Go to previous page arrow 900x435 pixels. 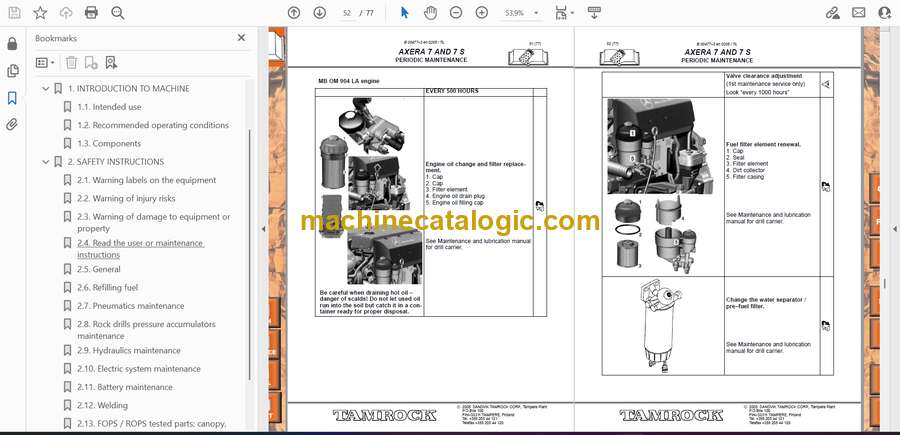pyautogui.click(x=294, y=13)
